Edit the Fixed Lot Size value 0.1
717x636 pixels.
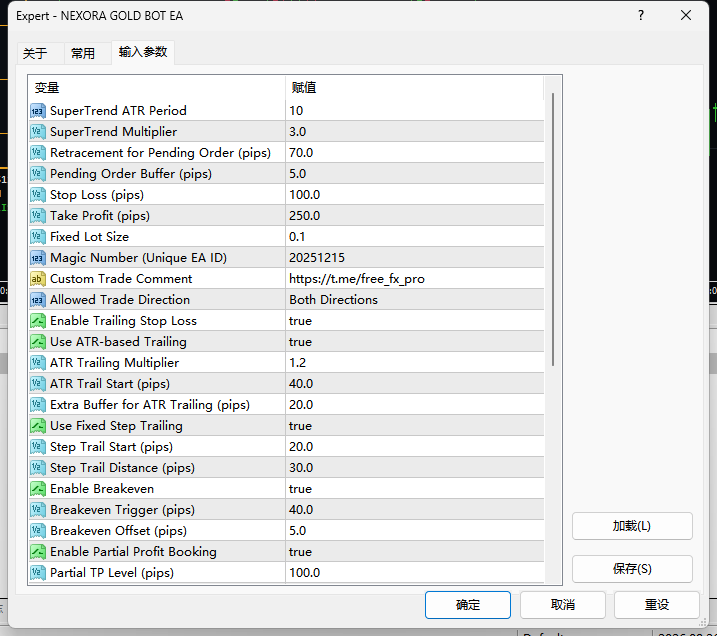pos(415,237)
